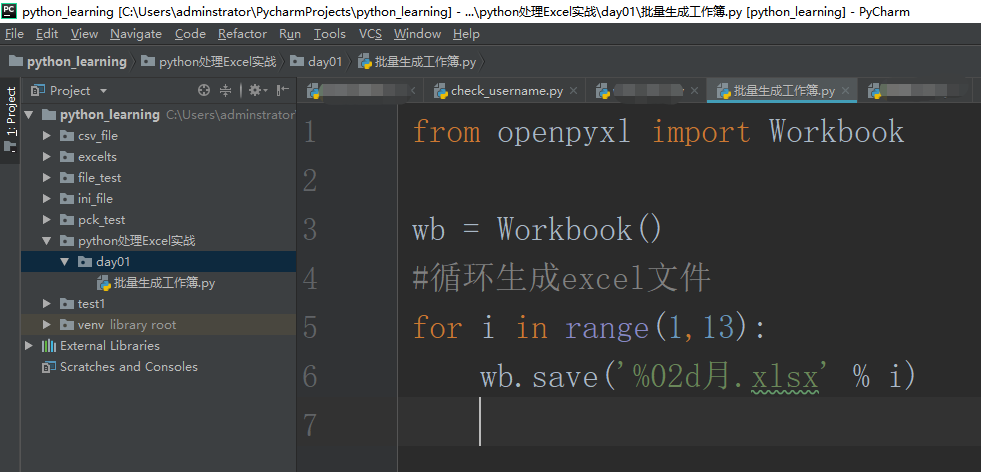Viewport: 981px width, 472px height.
Task: Close the blurred tab after check_username.py
Action: tap(693, 91)
